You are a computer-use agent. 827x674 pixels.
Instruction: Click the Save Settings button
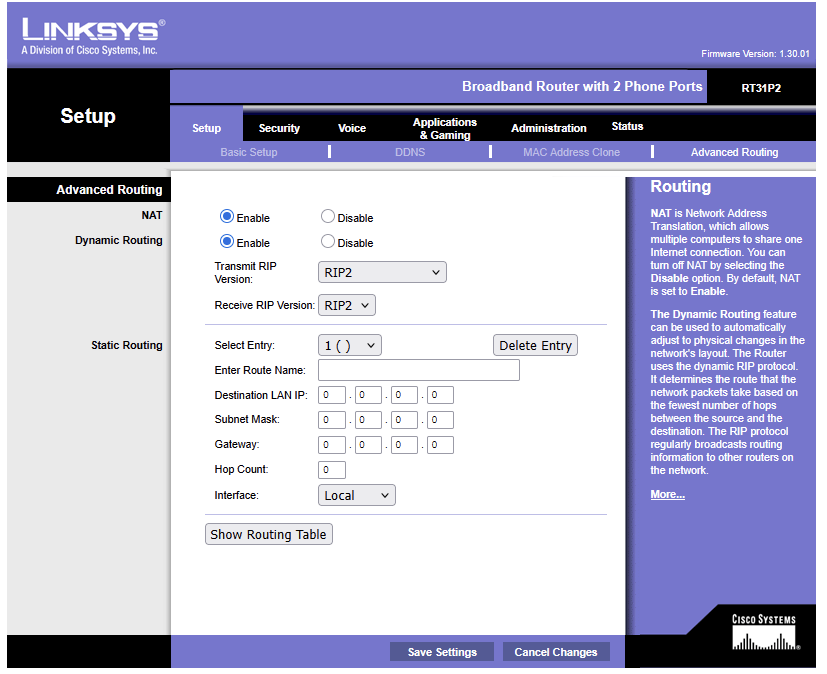pos(442,652)
